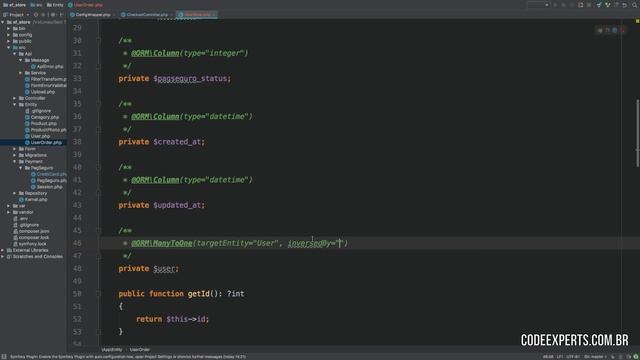Click the locate-in-project target icon
The image size is (640, 360).
click(x=36, y=15)
